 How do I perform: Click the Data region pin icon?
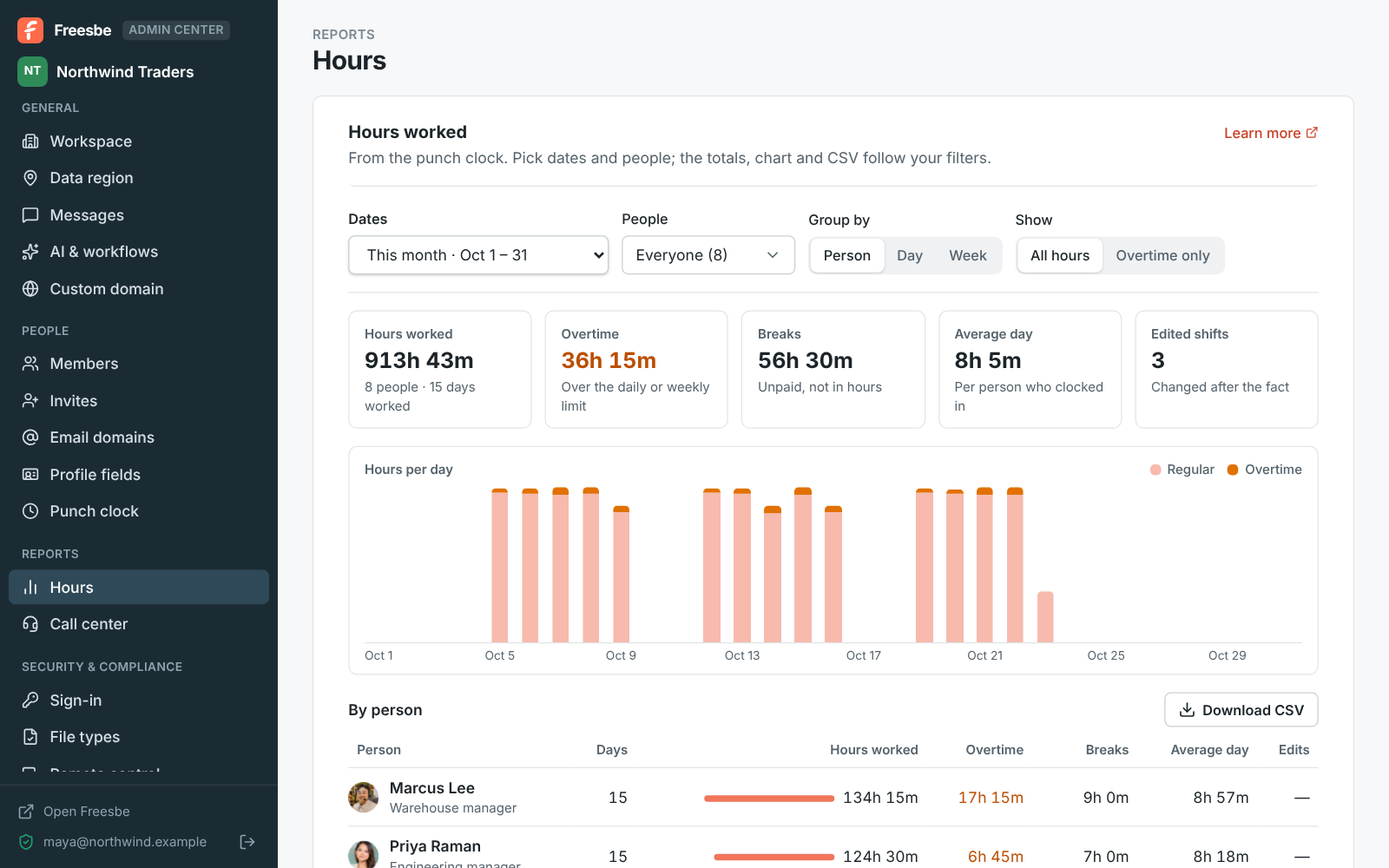pos(30,178)
